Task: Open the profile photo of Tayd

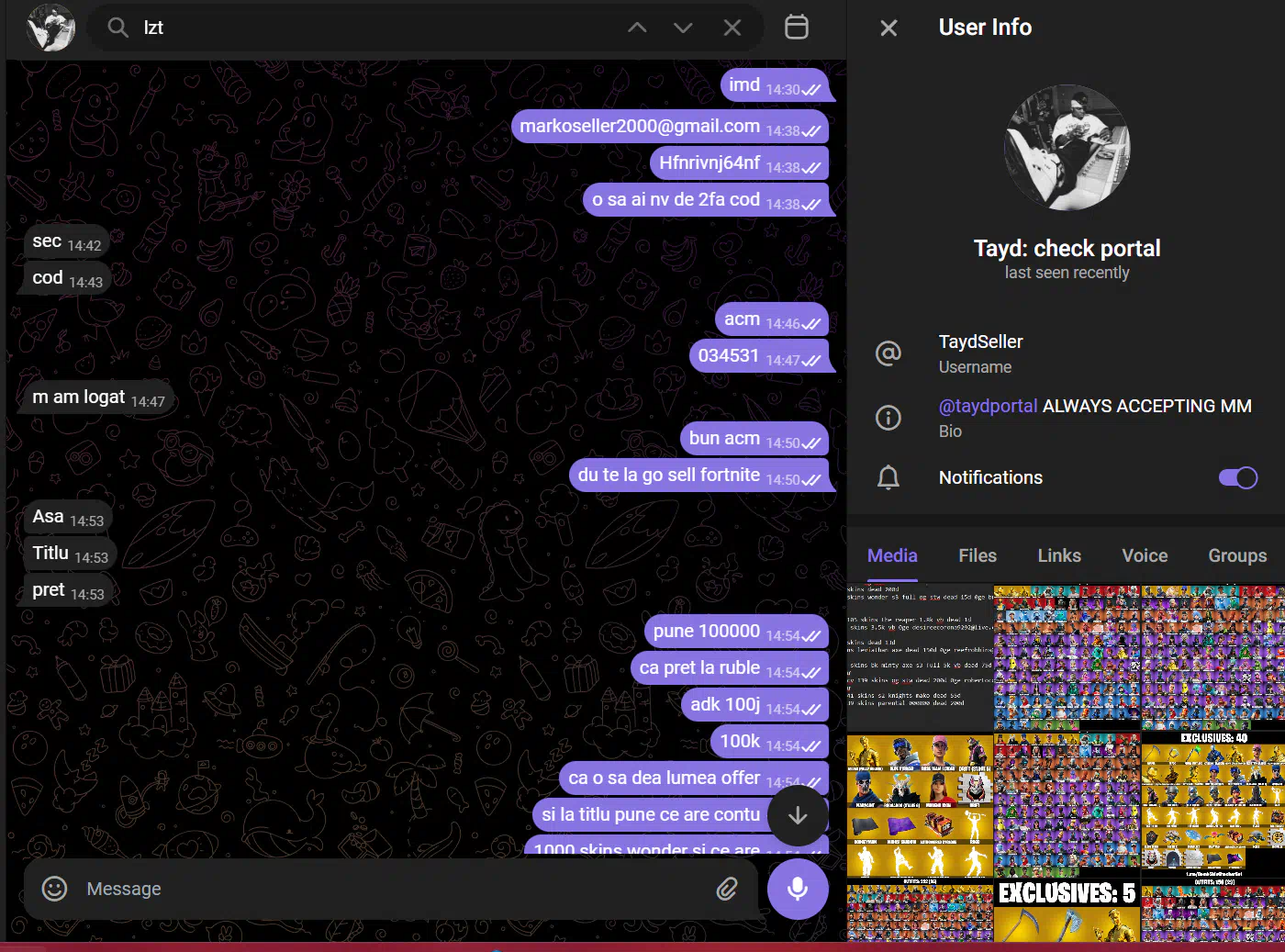Action: (1067, 148)
